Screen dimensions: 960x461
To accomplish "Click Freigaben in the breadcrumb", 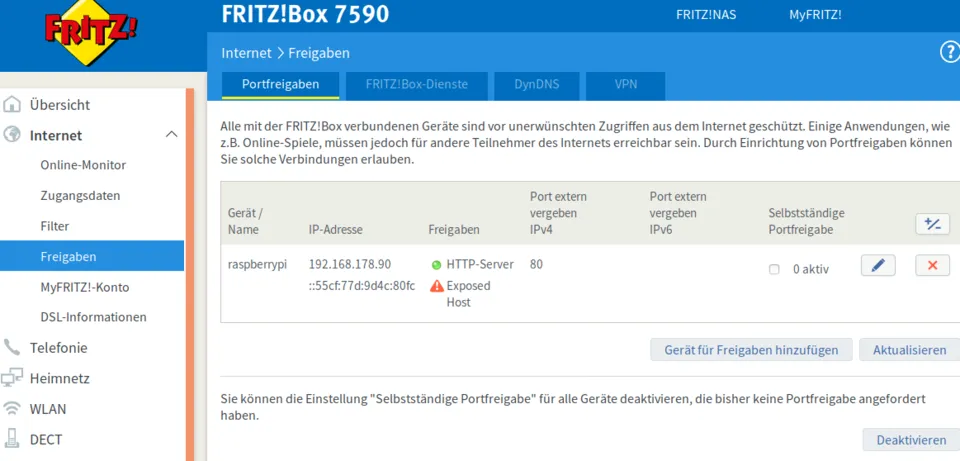I will [x=319, y=53].
